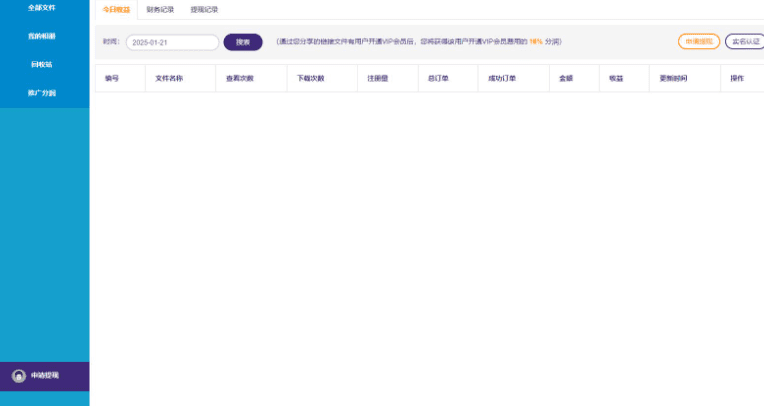Click the 申请提现 bar at sidebar bottom
The image size is (764, 414).
pyautogui.click(x=45, y=376)
